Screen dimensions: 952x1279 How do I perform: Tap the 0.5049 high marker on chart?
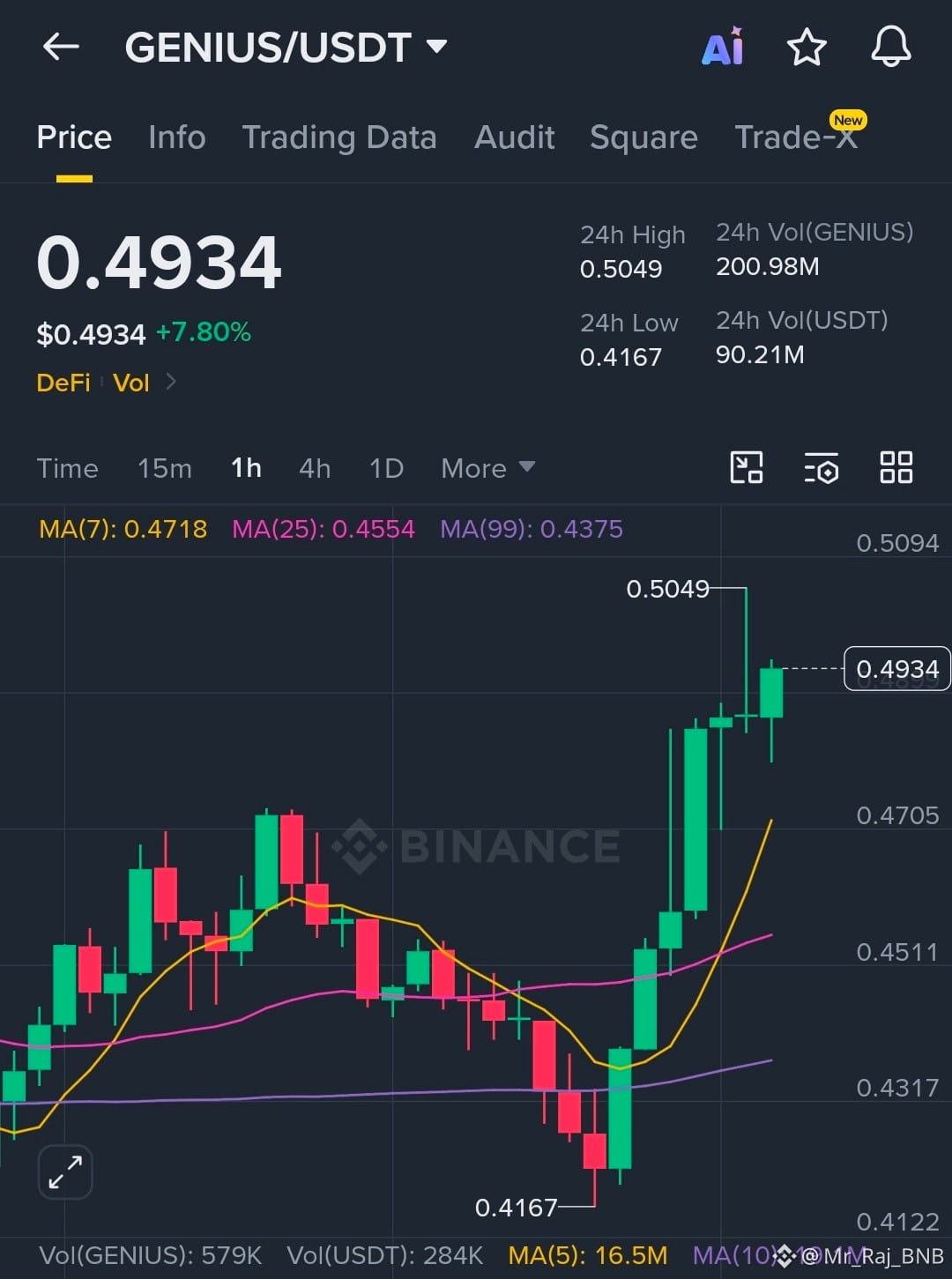coord(667,588)
